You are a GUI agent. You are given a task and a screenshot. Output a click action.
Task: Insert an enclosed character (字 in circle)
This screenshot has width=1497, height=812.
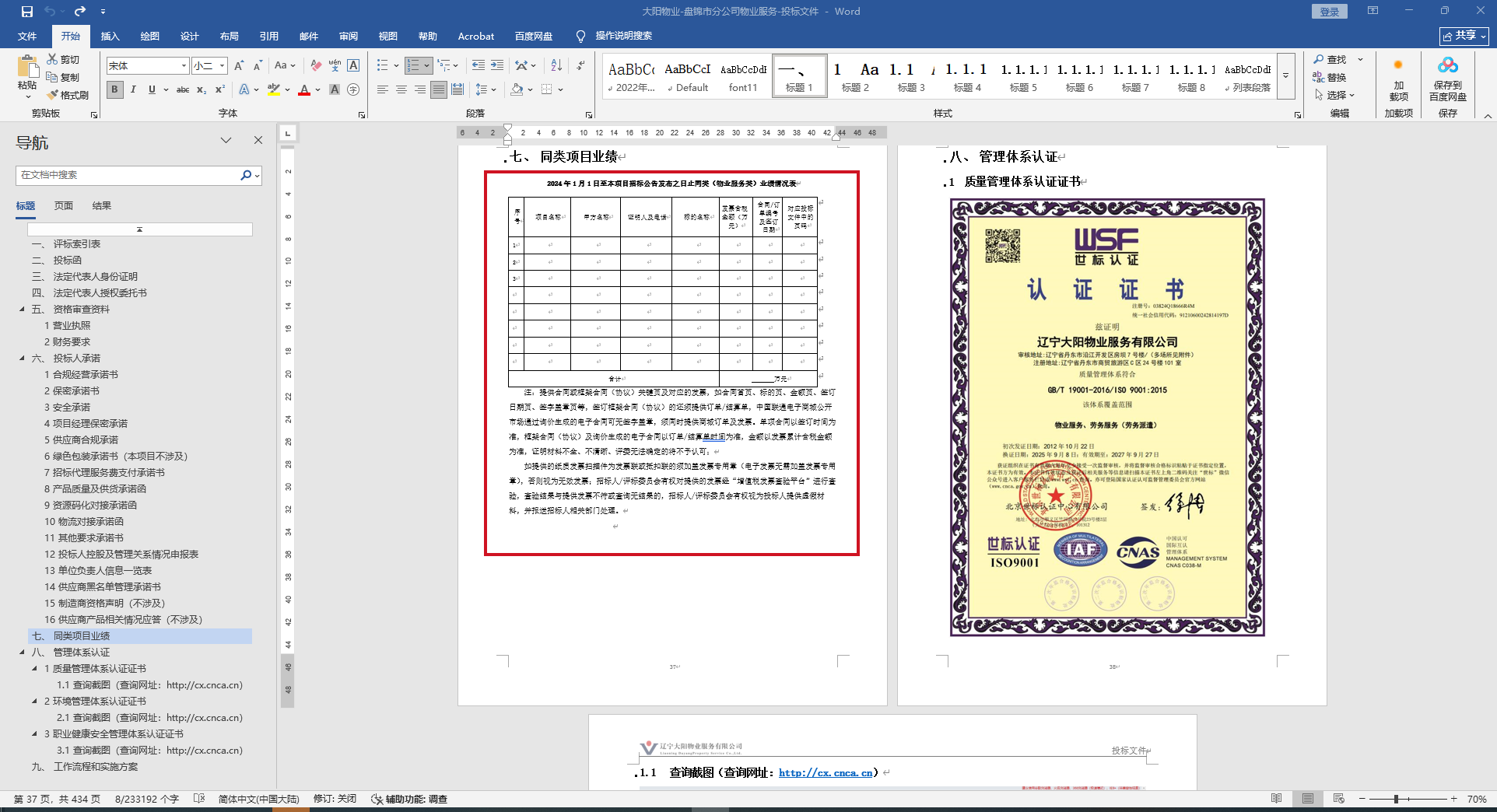point(353,89)
